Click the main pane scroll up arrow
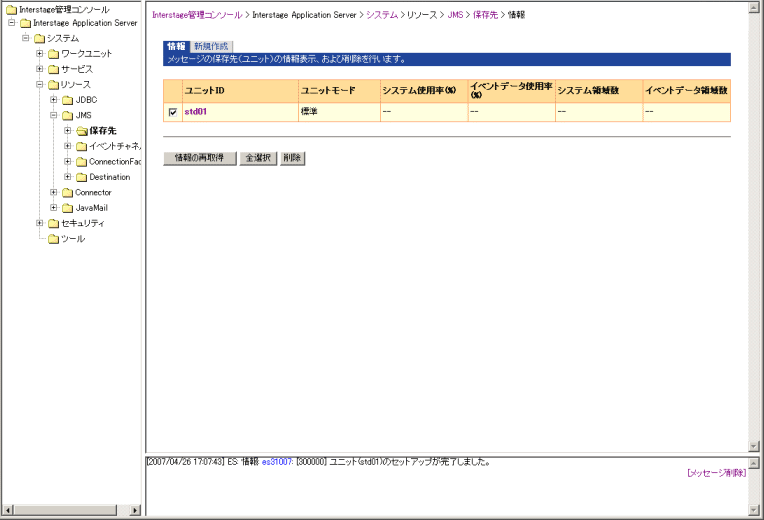This screenshot has width=764, height=520. [754, 8]
